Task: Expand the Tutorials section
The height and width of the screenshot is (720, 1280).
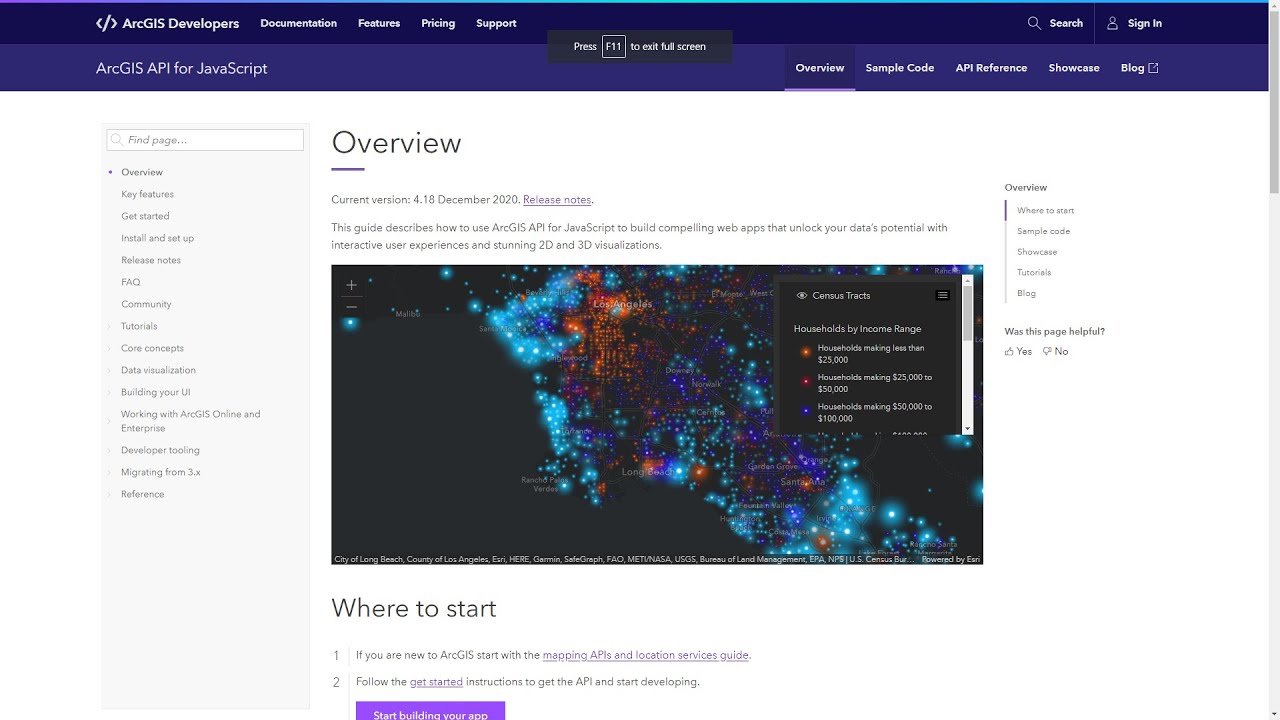Action: pyautogui.click(x=110, y=326)
